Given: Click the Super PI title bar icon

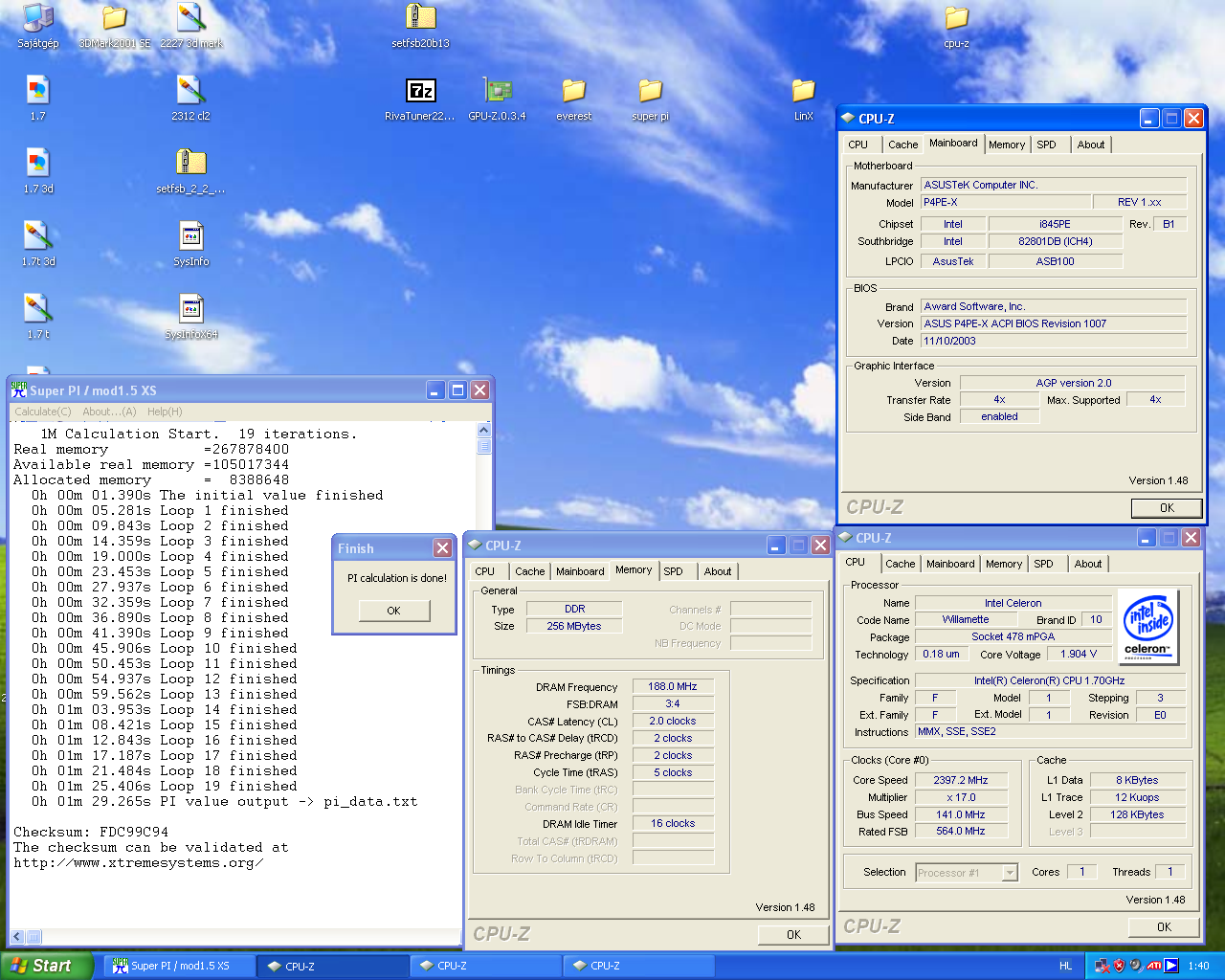Looking at the screenshot, I should [19, 390].
